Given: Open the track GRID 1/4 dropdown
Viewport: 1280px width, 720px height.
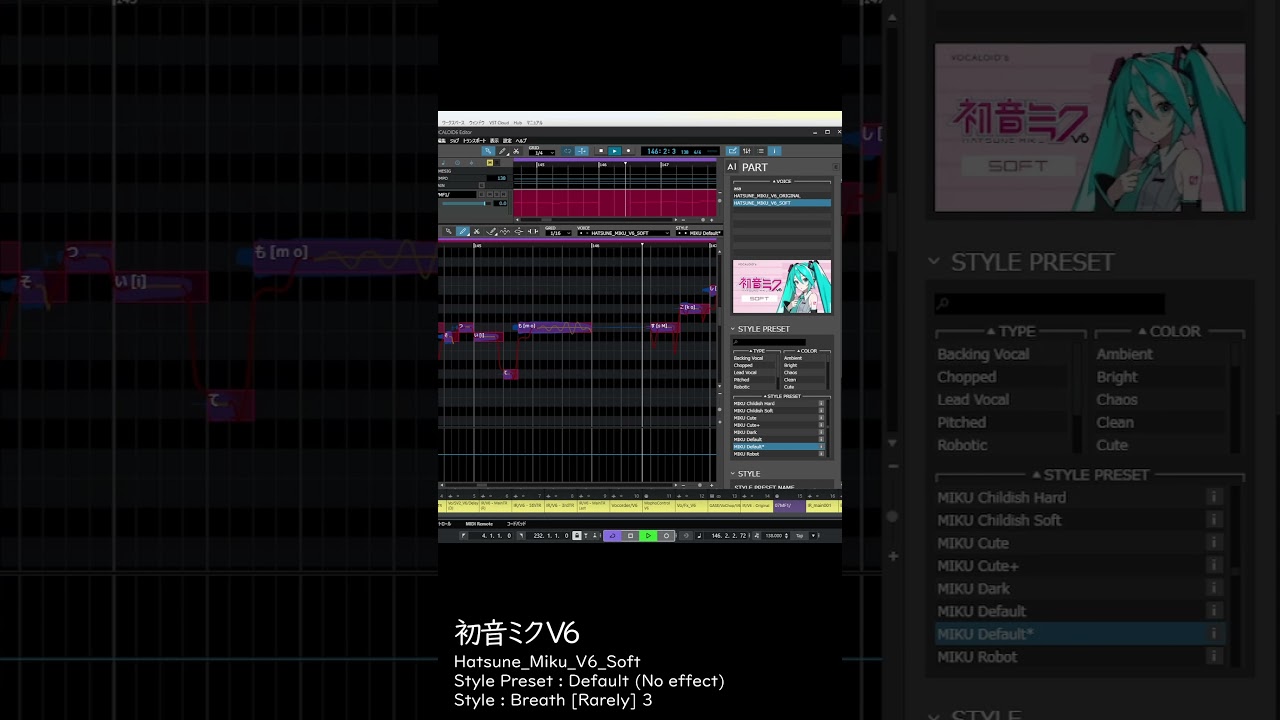Looking at the screenshot, I should (541, 153).
